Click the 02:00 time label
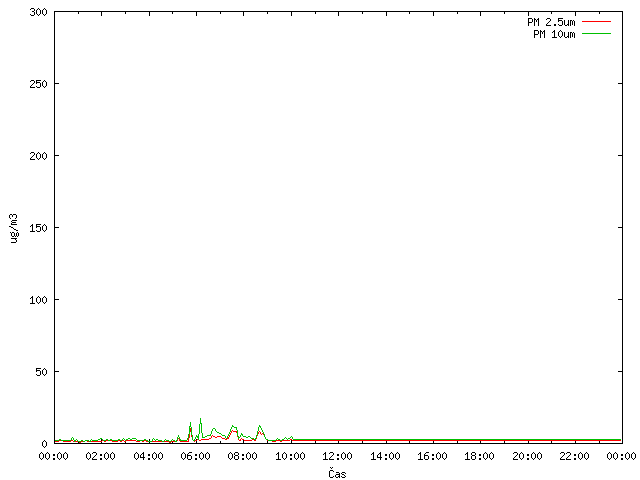640x480 pixels. (x=100, y=456)
